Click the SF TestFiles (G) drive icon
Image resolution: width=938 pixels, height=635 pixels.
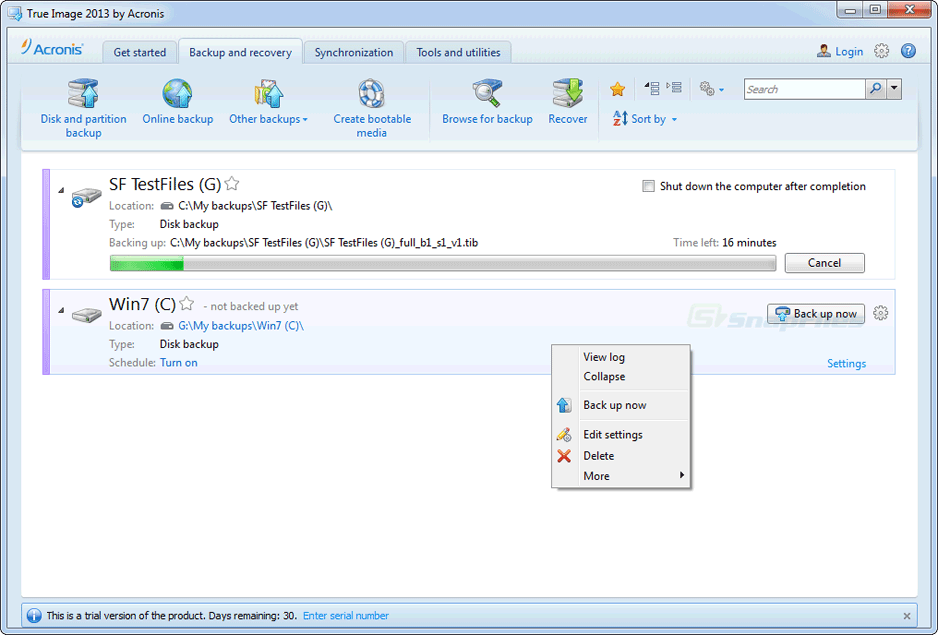coord(86,196)
